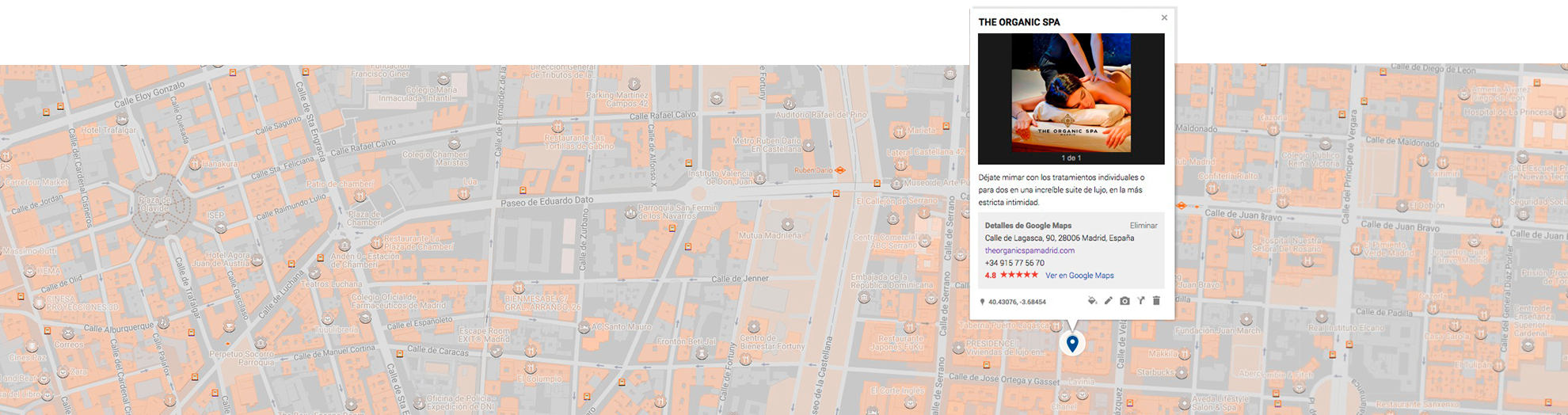
Task: Click the 'Hotel Trafalgar' map label
Action: click(x=108, y=130)
